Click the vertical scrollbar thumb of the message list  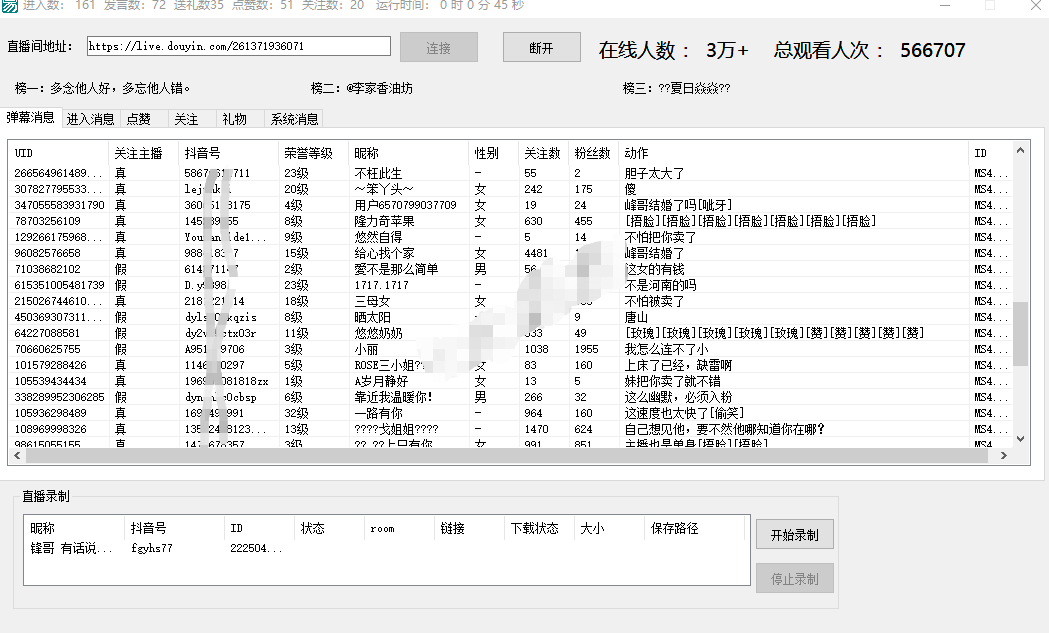click(x=1020, y=333)
